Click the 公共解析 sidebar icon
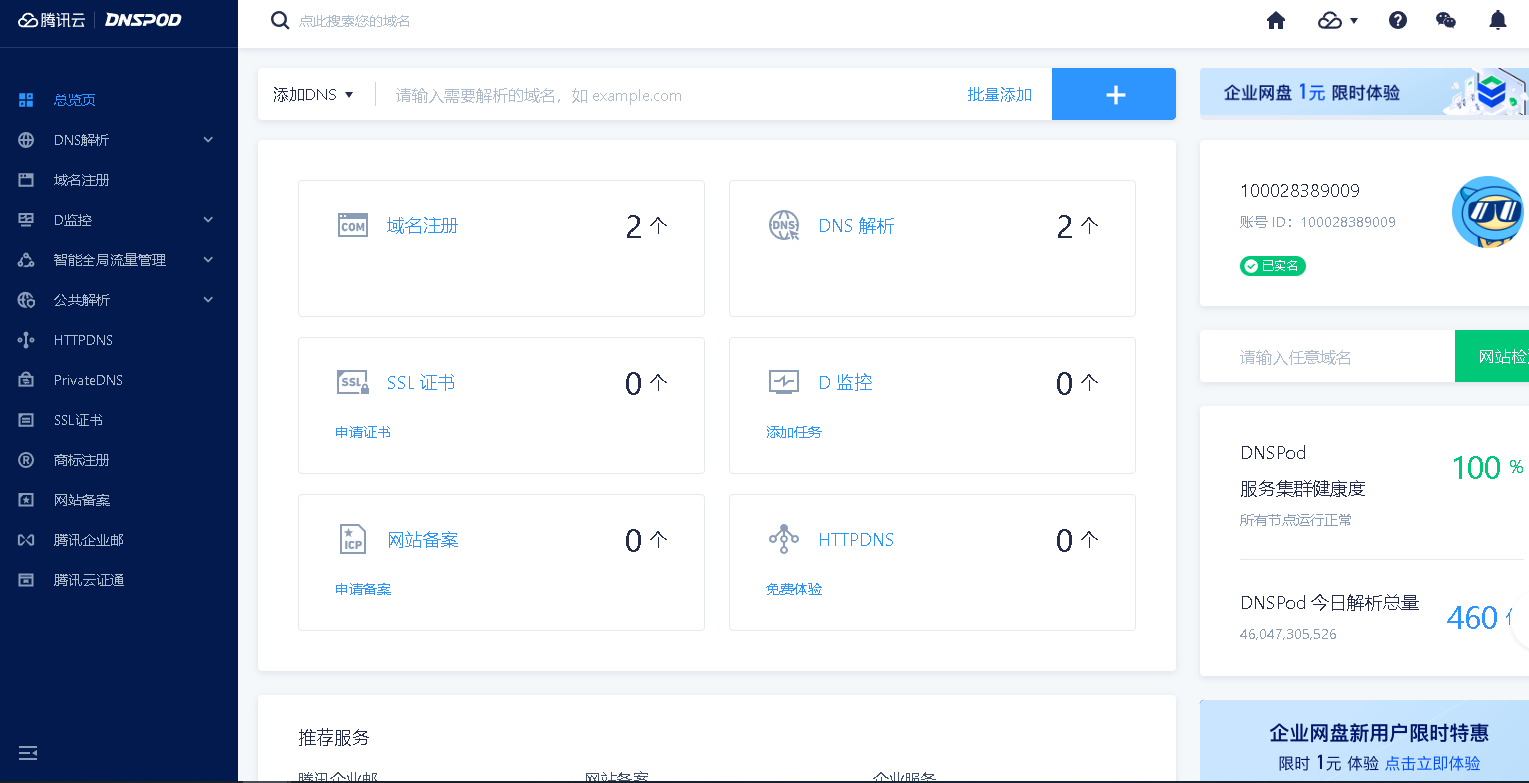 click(26, 300)
